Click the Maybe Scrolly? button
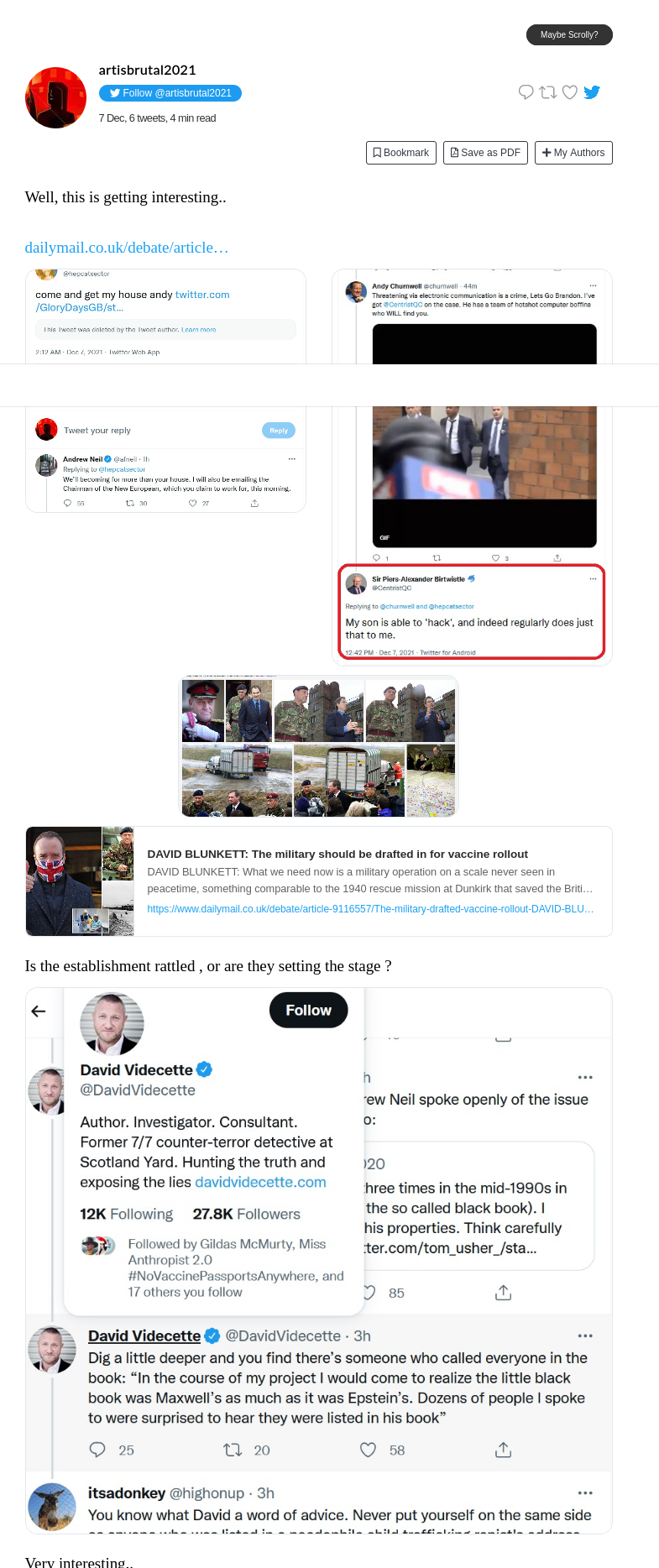Screen dimensions: 659x1568 point(569,34)
